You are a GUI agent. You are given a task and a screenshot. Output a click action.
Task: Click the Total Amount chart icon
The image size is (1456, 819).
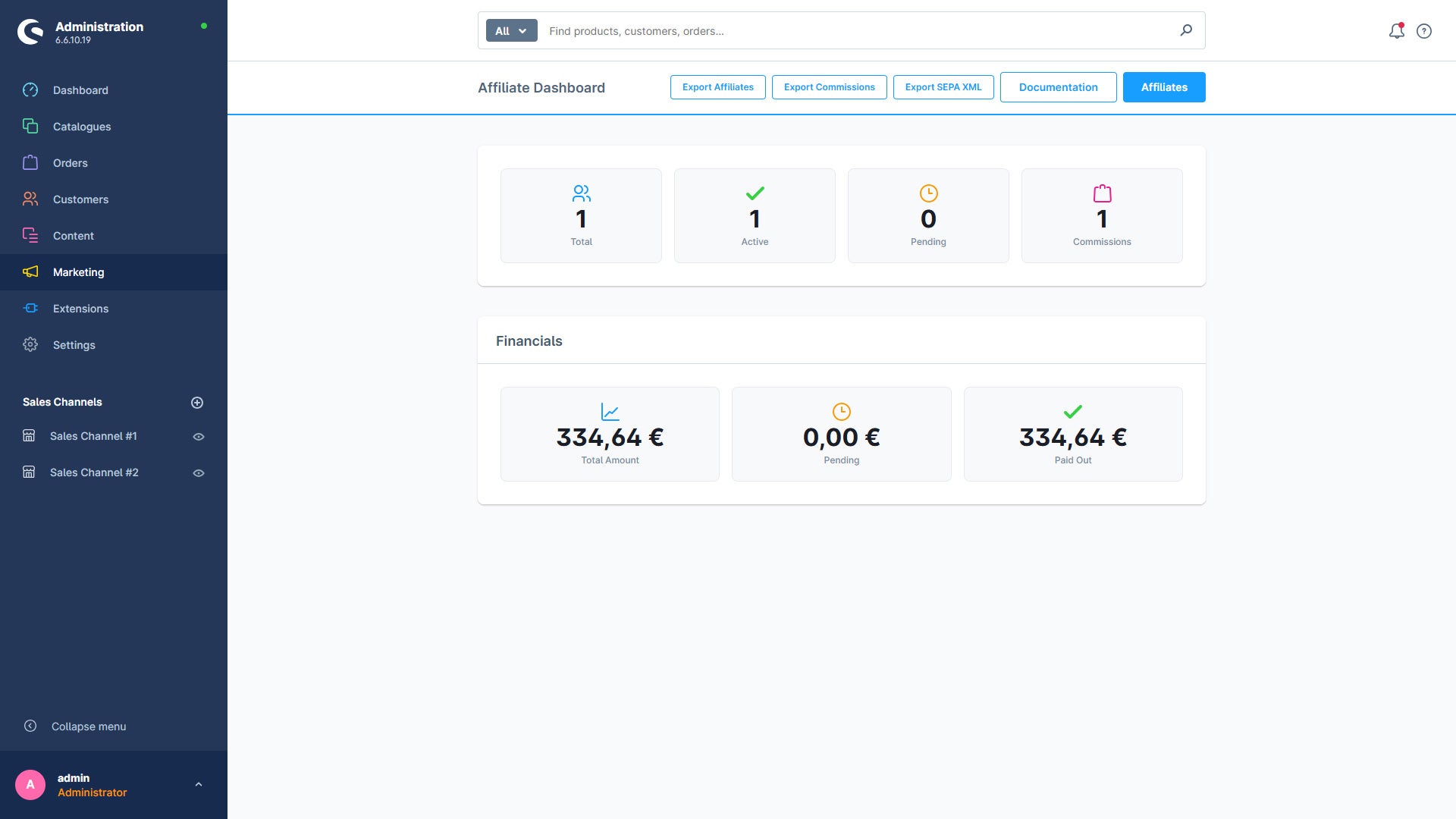click(610, 412)
